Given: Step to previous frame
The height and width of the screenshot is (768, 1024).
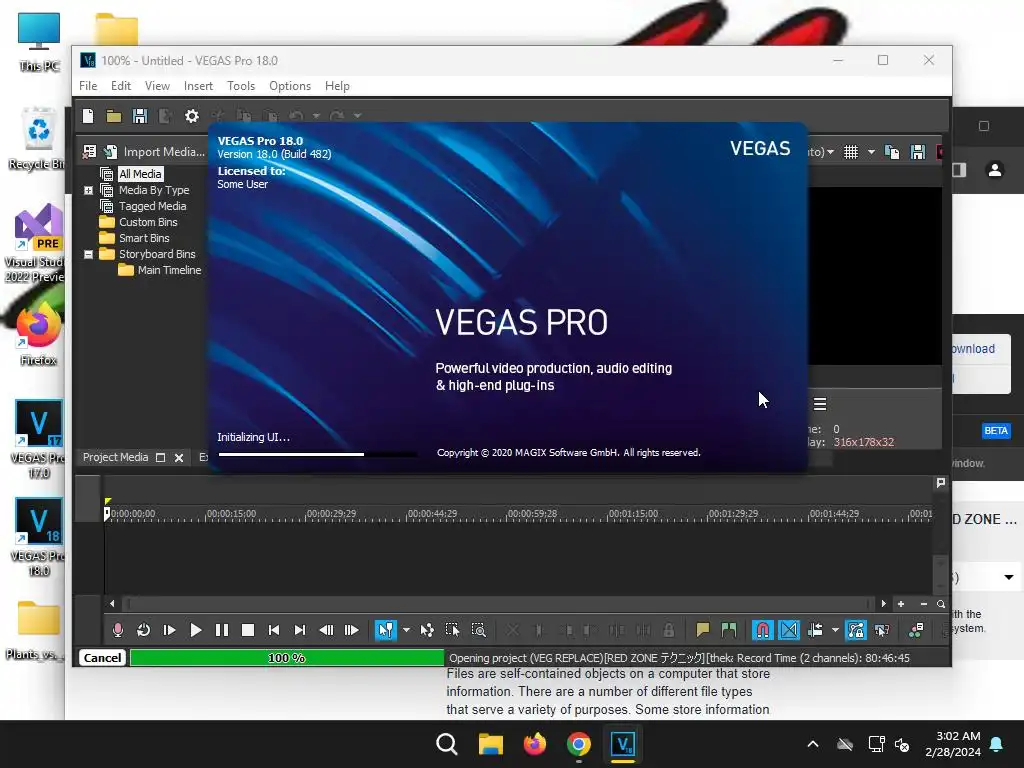Looking at the screenshot, I should pyautogui.click(x=326, y=630).
